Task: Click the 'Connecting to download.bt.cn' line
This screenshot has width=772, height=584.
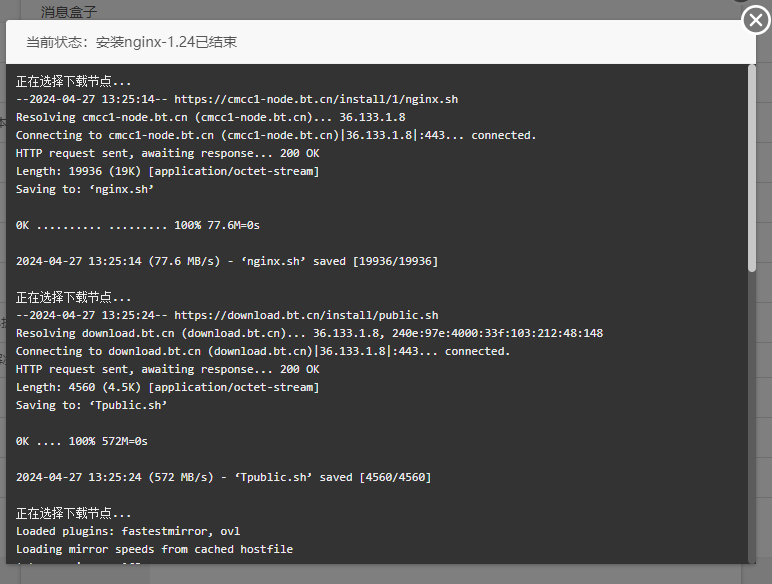Action: pyautogui.click(x=263, y=351)
